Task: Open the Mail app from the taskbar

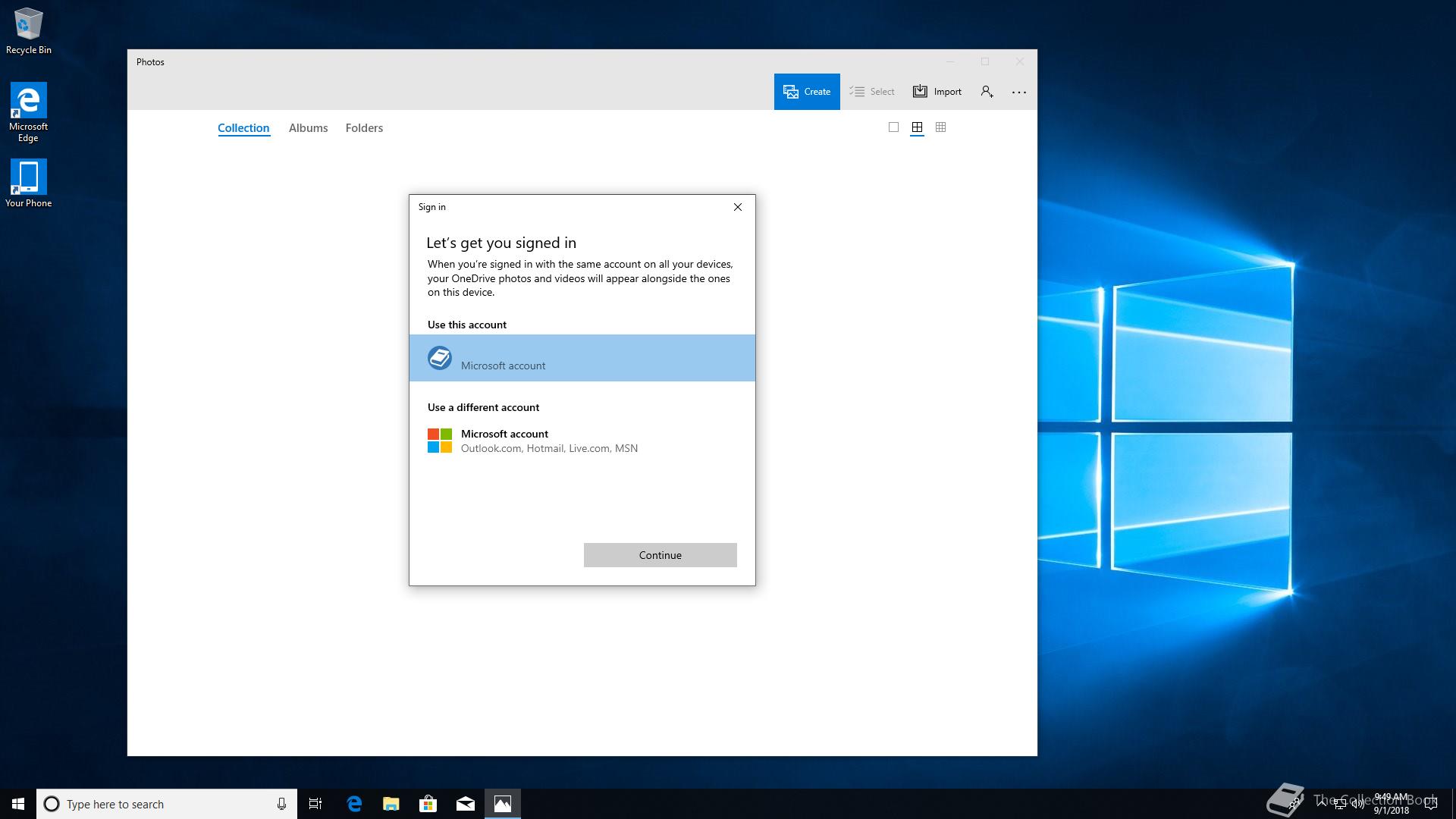Action: coord(466,804)
